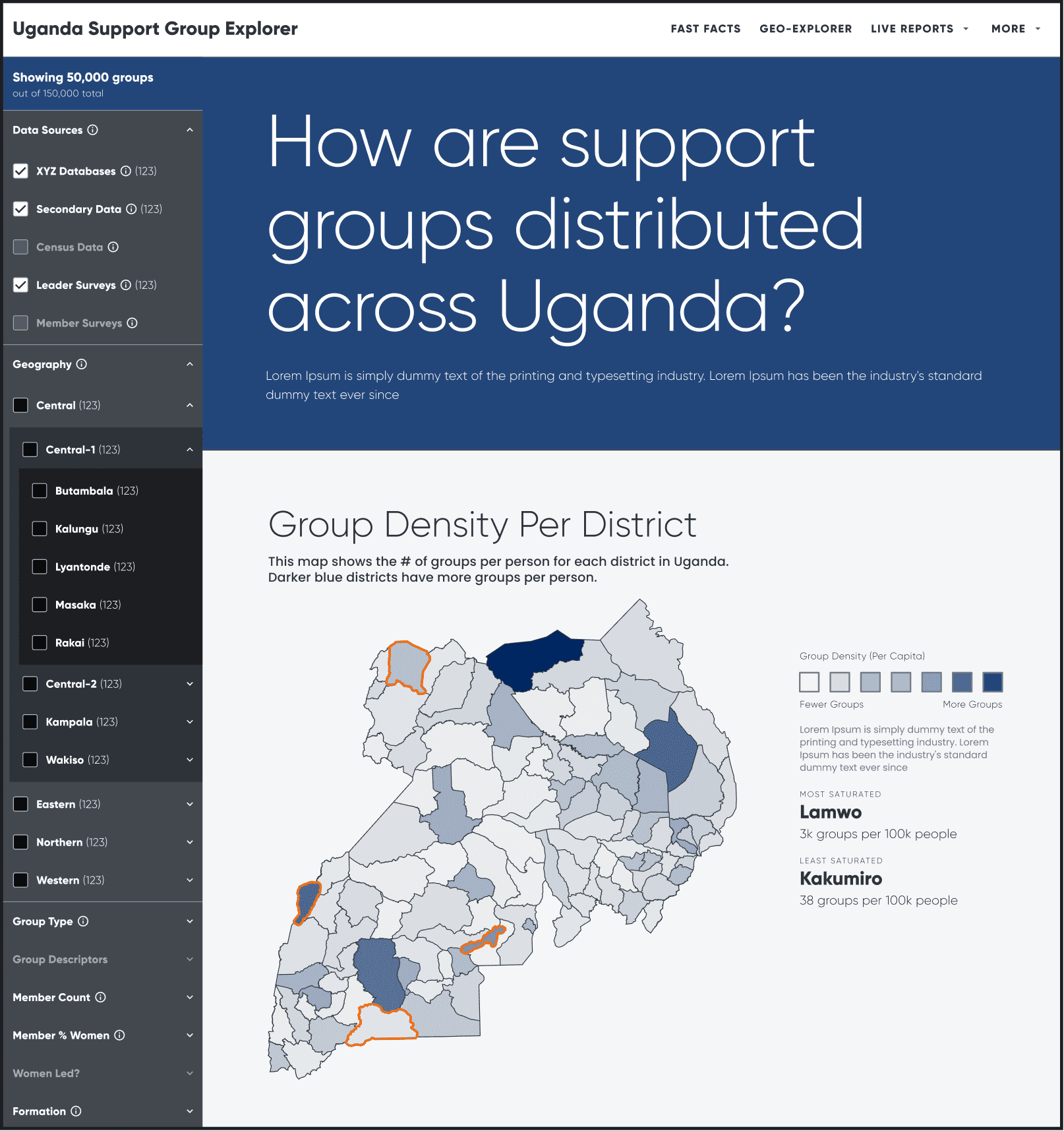Open the Fast Facts nav item

pos(705,28)
